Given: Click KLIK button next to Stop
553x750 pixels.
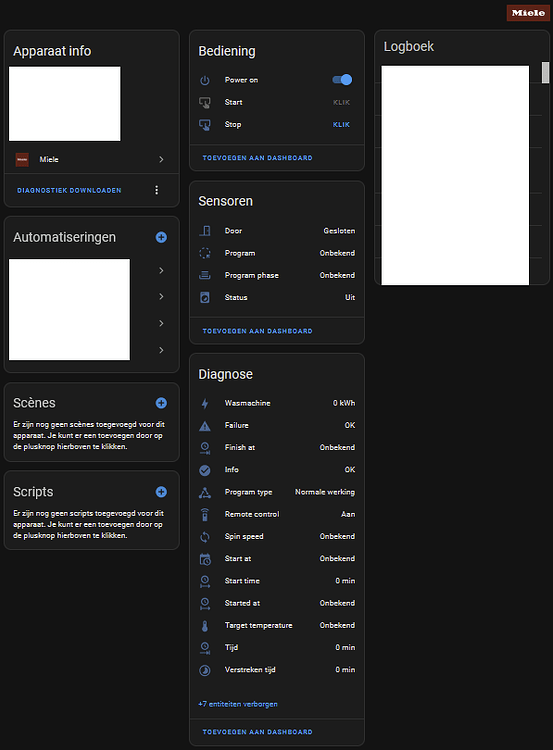Looking at the screenshot, I should tap(342, 124).
